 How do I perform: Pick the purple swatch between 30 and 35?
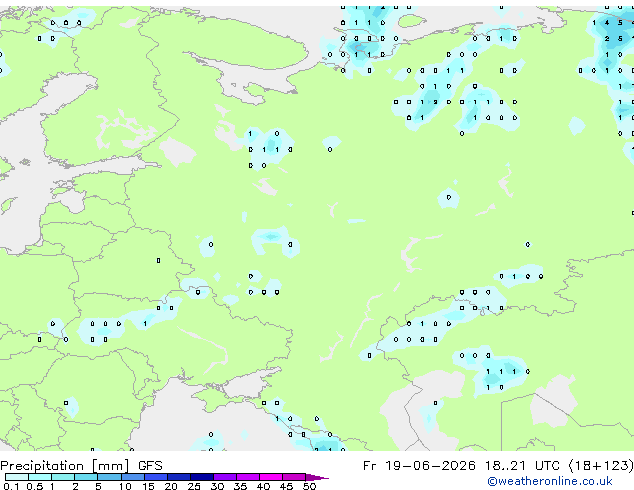coord(225,477)
